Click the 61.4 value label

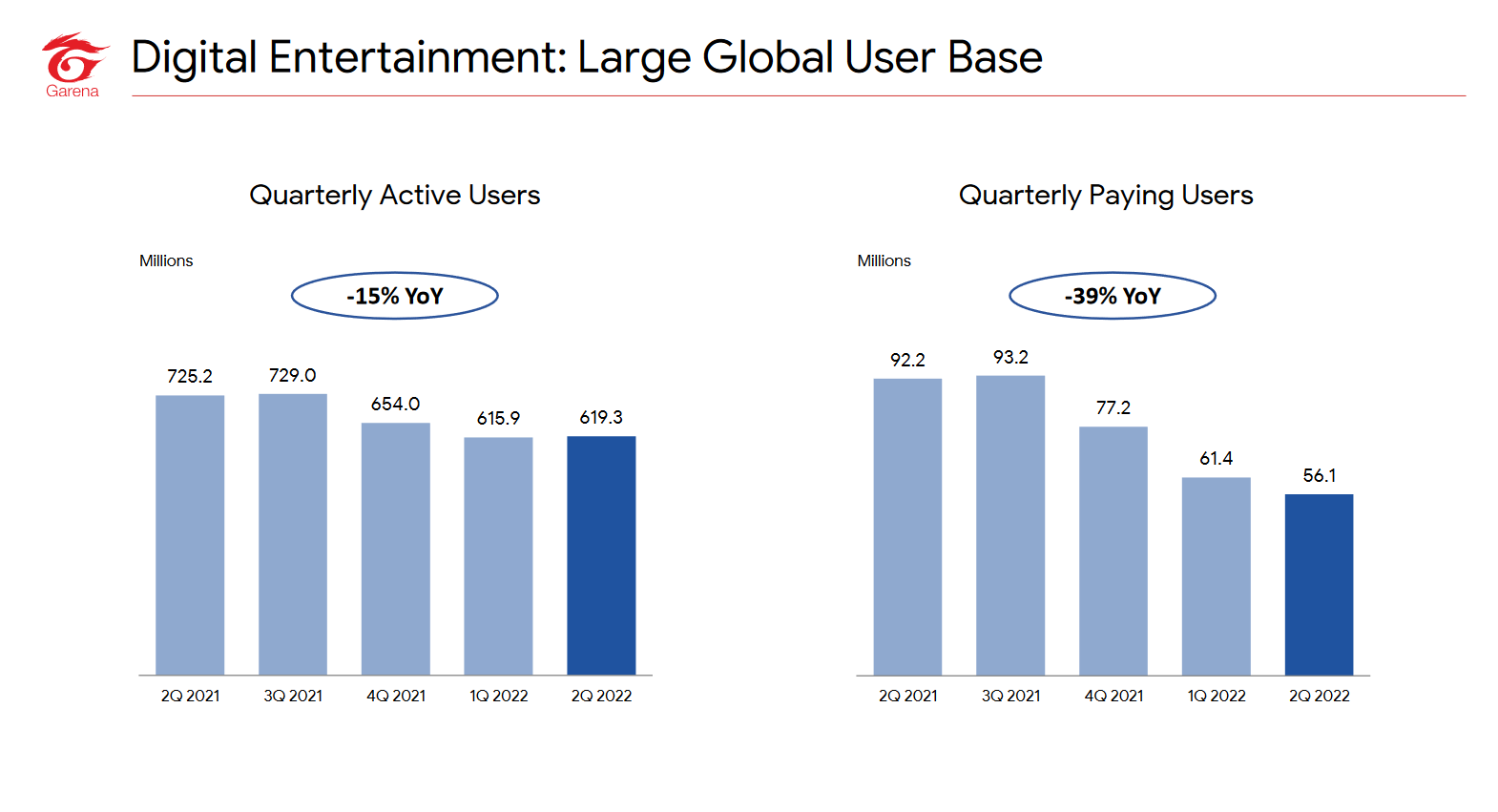point(1217,458)
